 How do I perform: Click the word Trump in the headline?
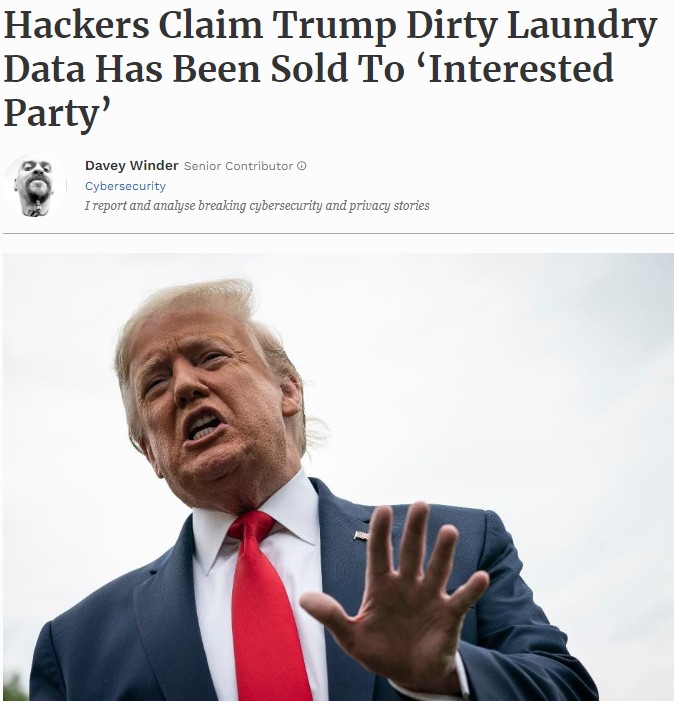[334, 27]
